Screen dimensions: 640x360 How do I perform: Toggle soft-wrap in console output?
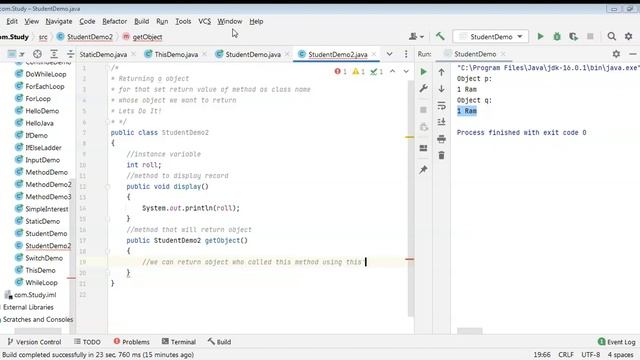(x=441, y=106)
